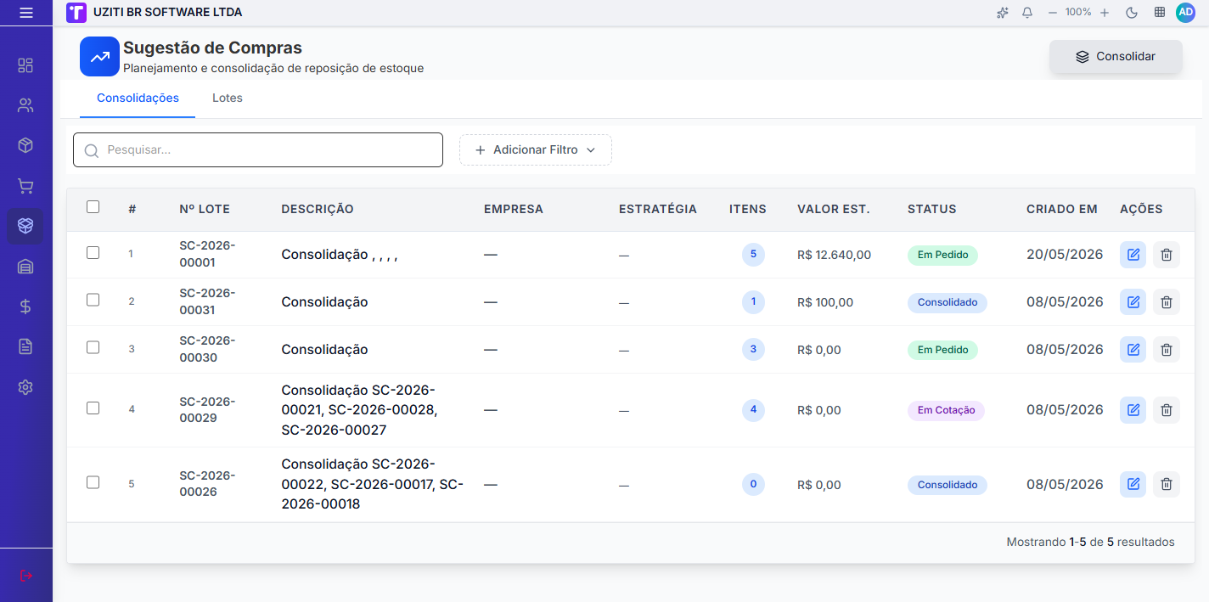This screenshot has width=1209, height=602.
Task: Focus the Pesquisar search field
Action: pyautogui.click(x=258, y=150)
